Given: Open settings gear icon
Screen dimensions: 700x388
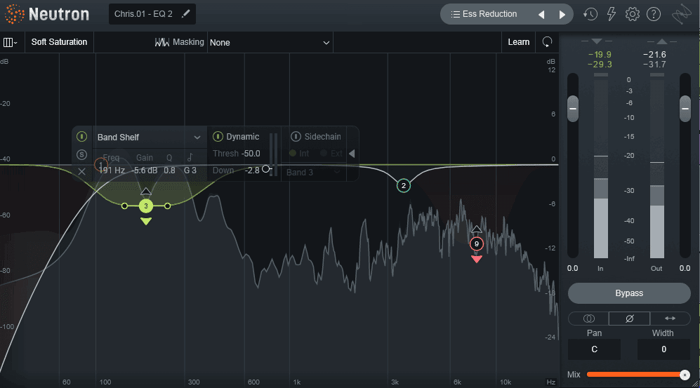Looking at the screenshot, I should pyautogui.click(x=632, y=14).
